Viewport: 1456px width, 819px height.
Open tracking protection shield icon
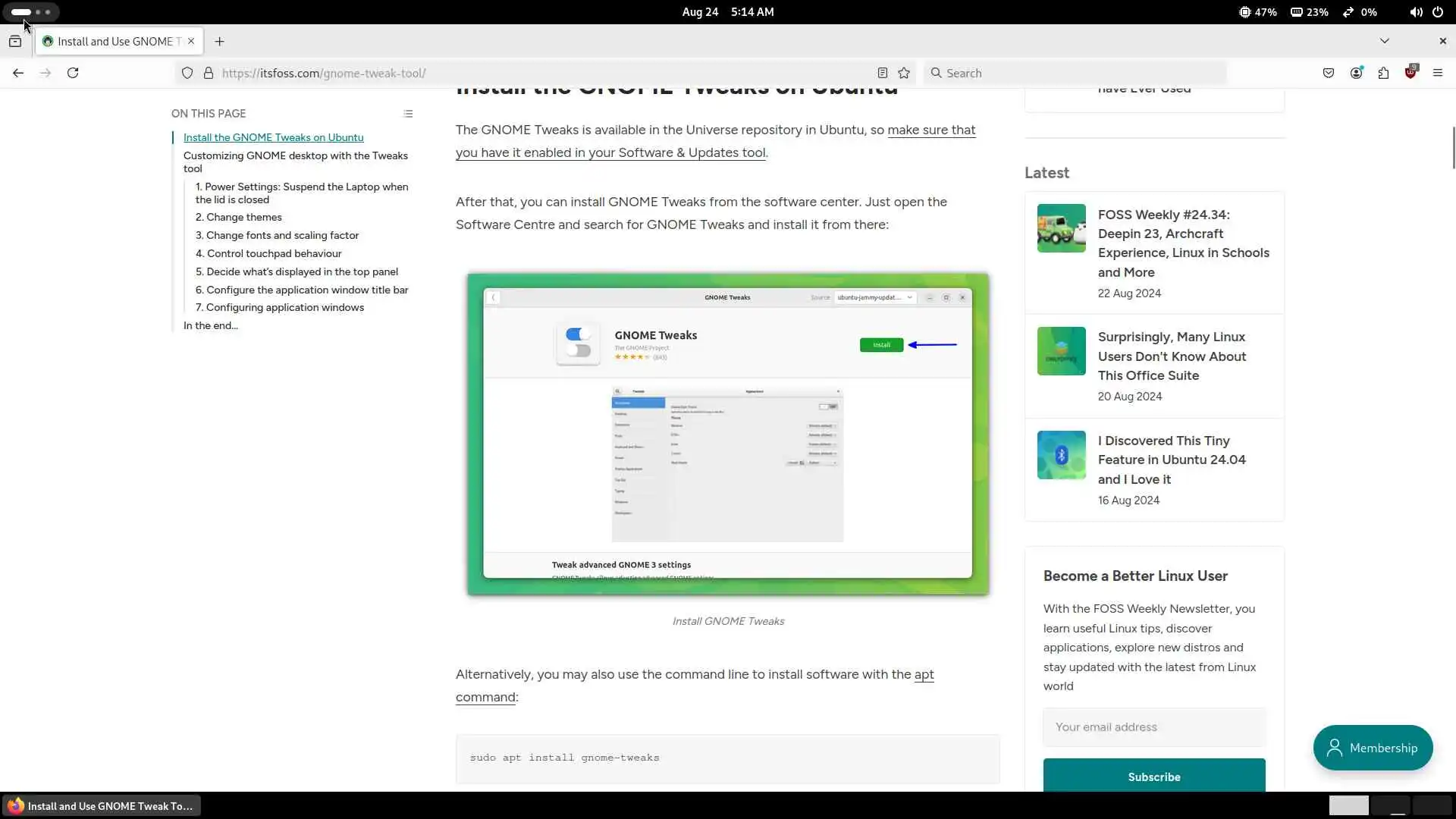pos(187,73)
